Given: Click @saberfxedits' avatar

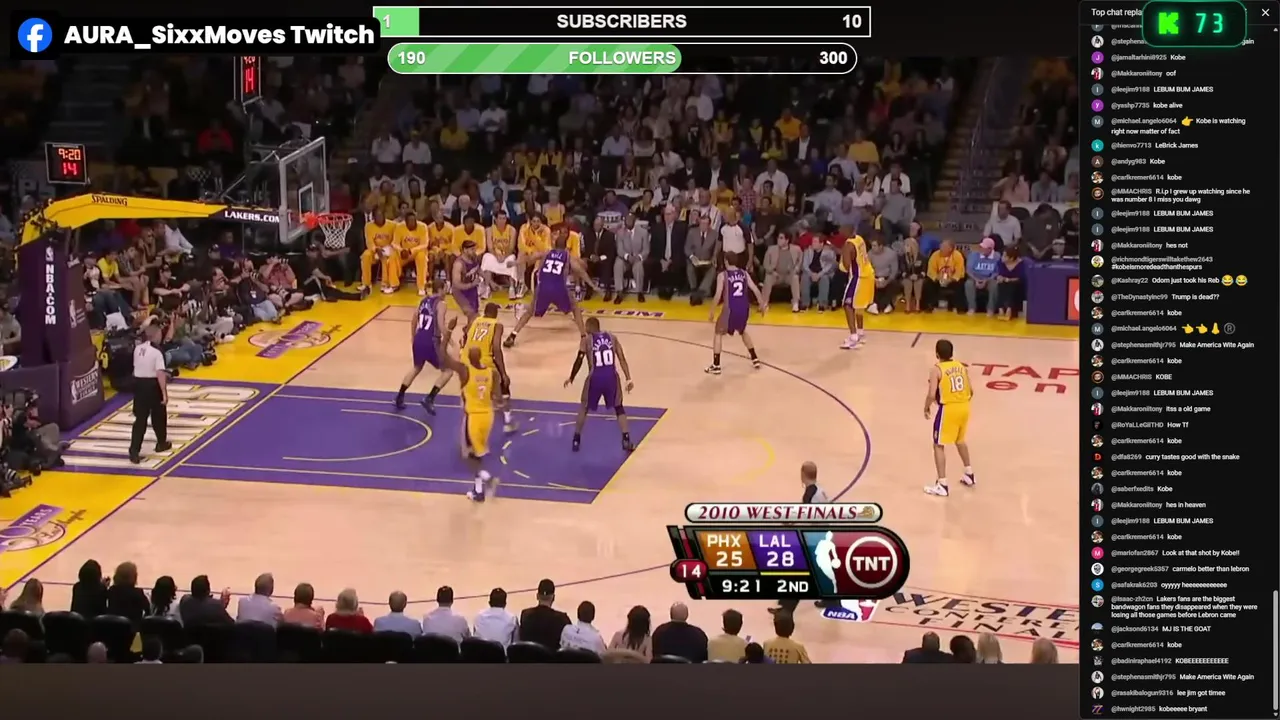Looking at the screenshot, I should coord(1097,489).
